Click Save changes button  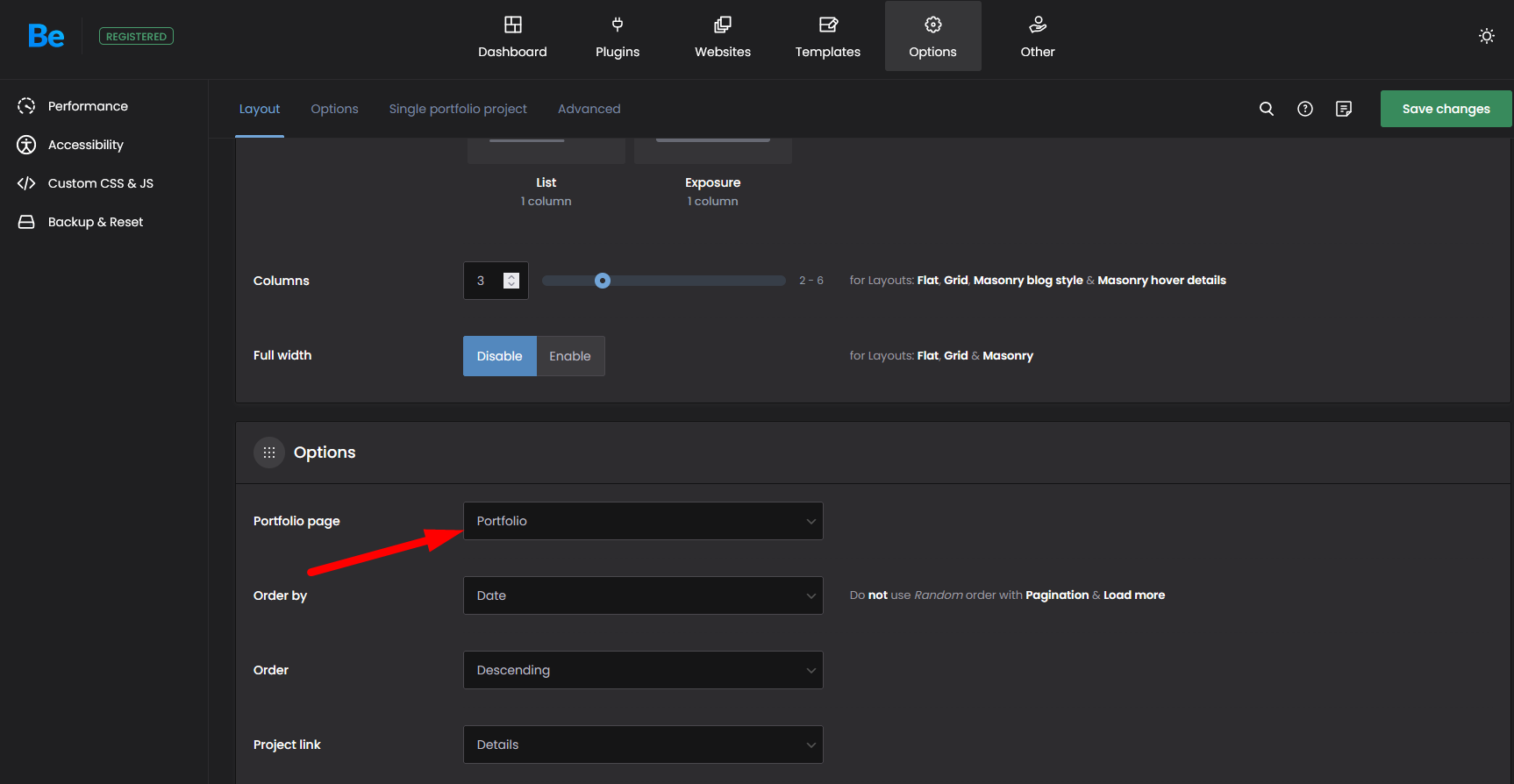tap(1446, 109)
